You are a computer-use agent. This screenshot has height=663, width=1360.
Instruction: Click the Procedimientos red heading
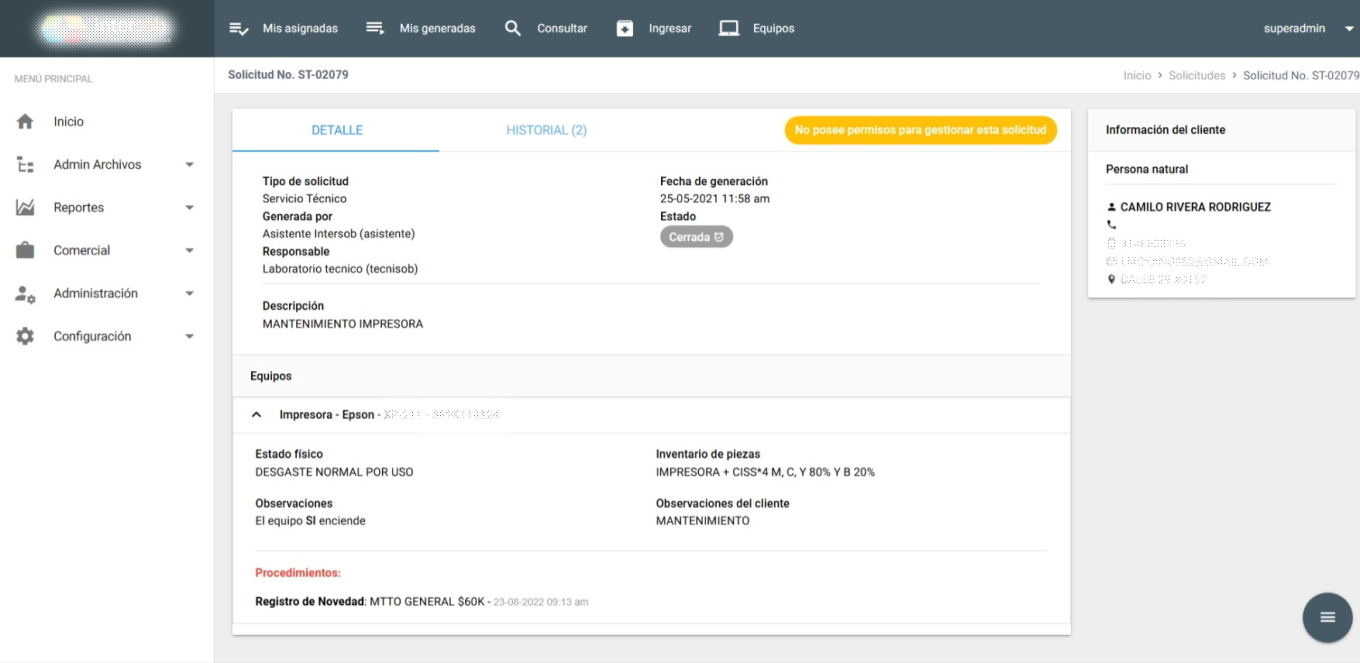(298, 573)
